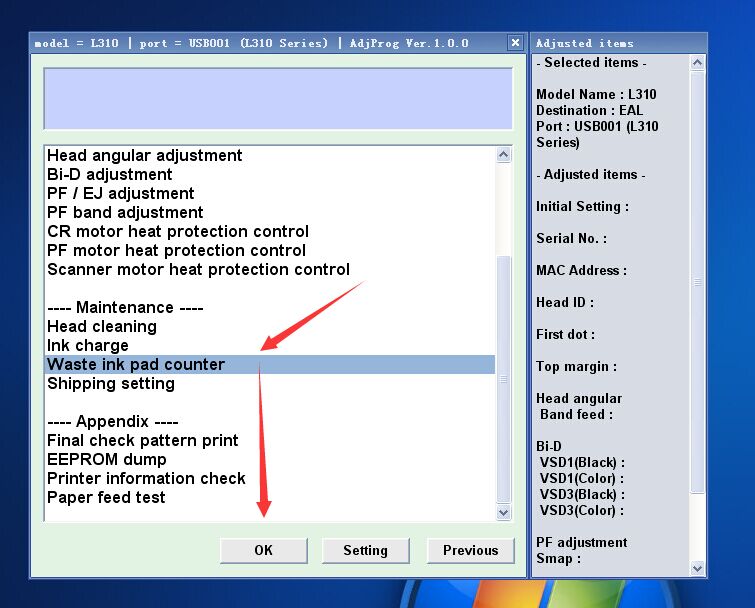Click the OK button
Viewport: 755px width, 608px height.
coord(263,550)
